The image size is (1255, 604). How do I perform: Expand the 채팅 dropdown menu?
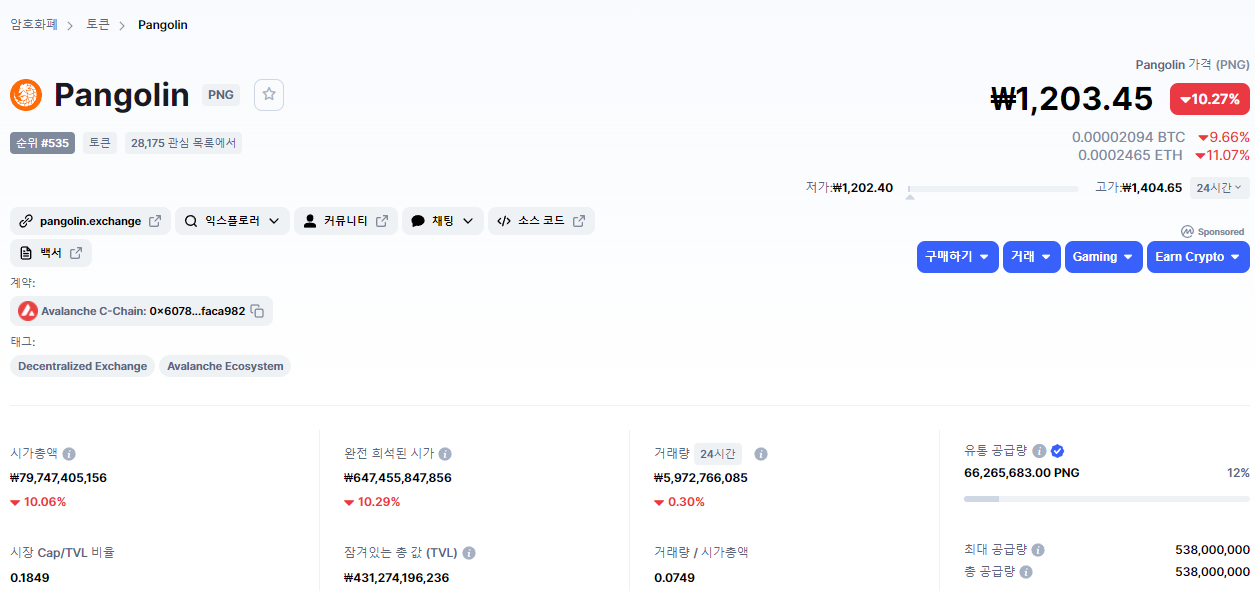coord(443,221)
